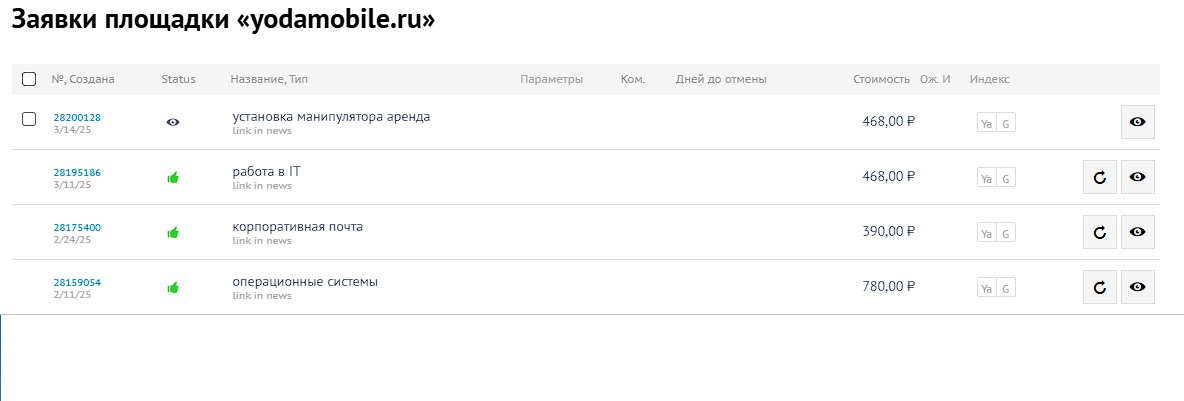Click the Дней до отмены column header
Screen dimensions: 1184x401
[721, 79]
